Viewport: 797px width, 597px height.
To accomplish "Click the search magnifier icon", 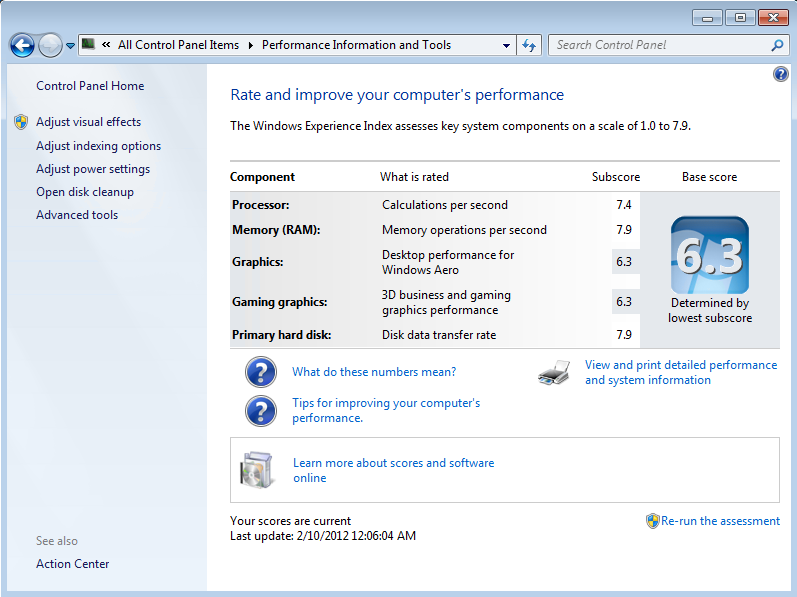I will tap(777, 45).
